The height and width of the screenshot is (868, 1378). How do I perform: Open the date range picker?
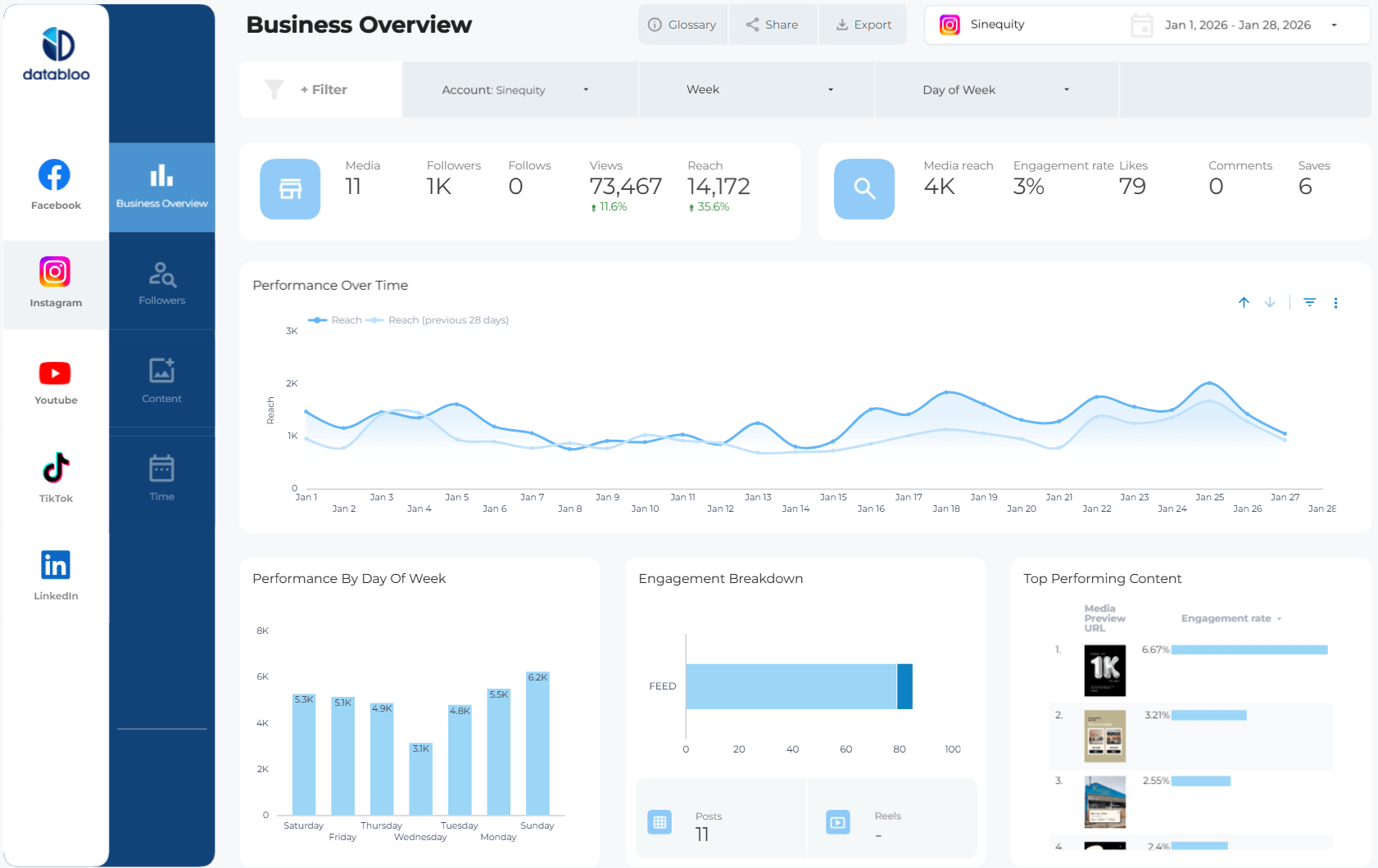[1237, 25]
